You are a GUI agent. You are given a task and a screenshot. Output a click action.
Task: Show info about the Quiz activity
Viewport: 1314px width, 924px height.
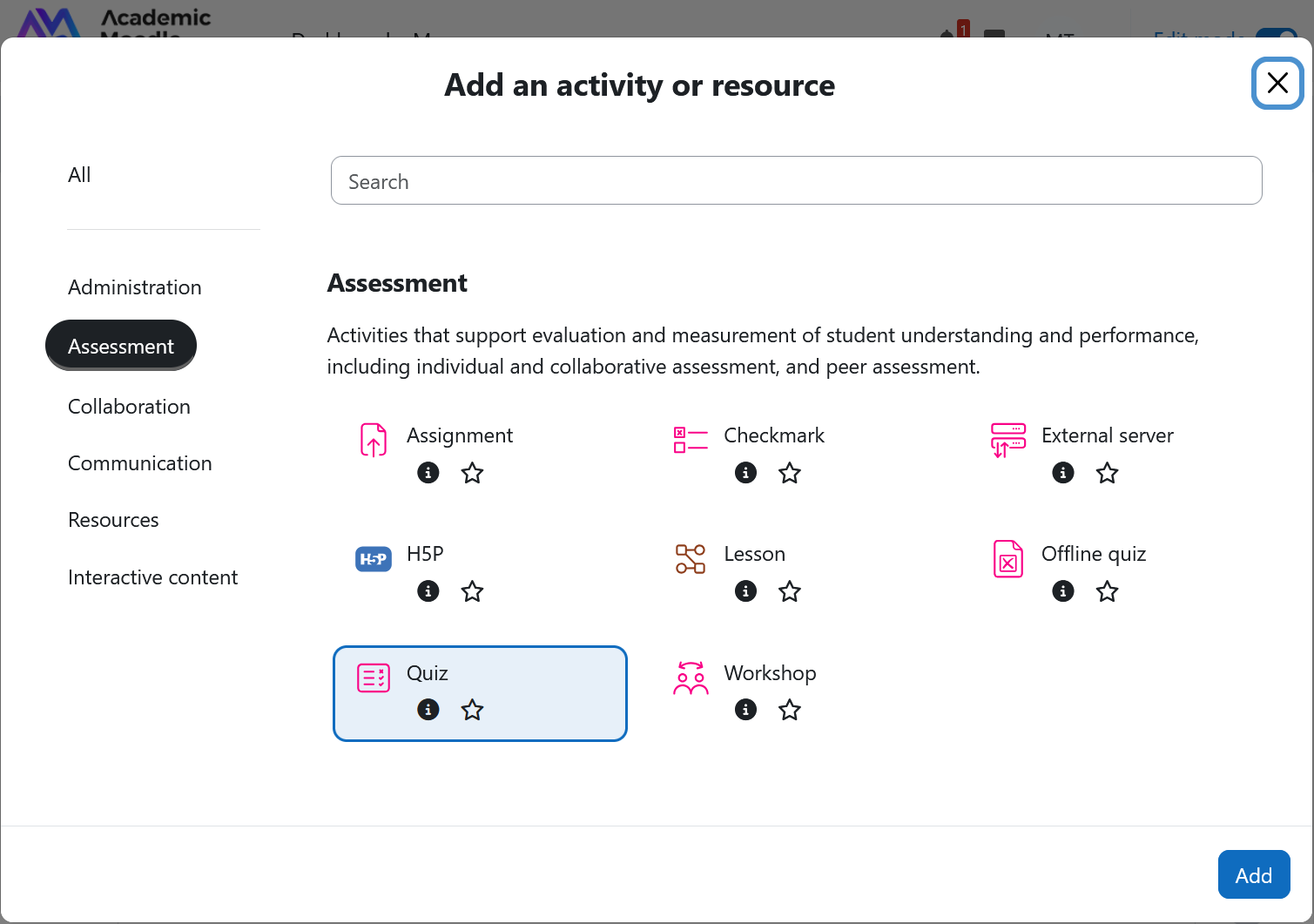pos(428,710)
